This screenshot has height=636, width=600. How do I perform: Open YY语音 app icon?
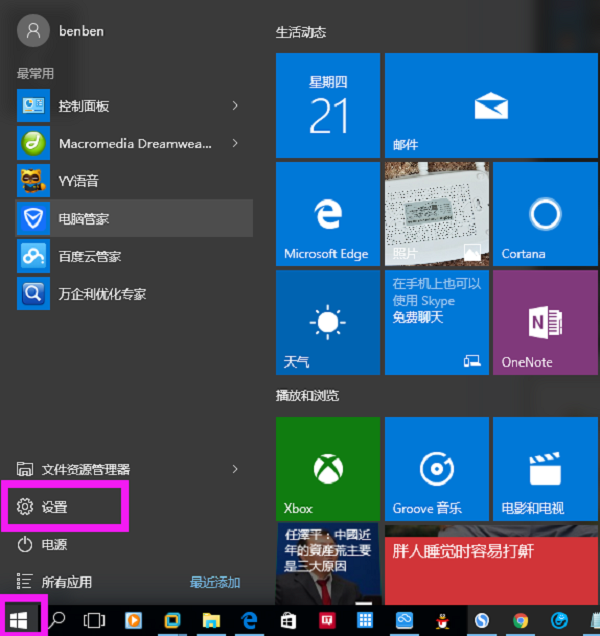pyautogui.click(x=33, y=181)
